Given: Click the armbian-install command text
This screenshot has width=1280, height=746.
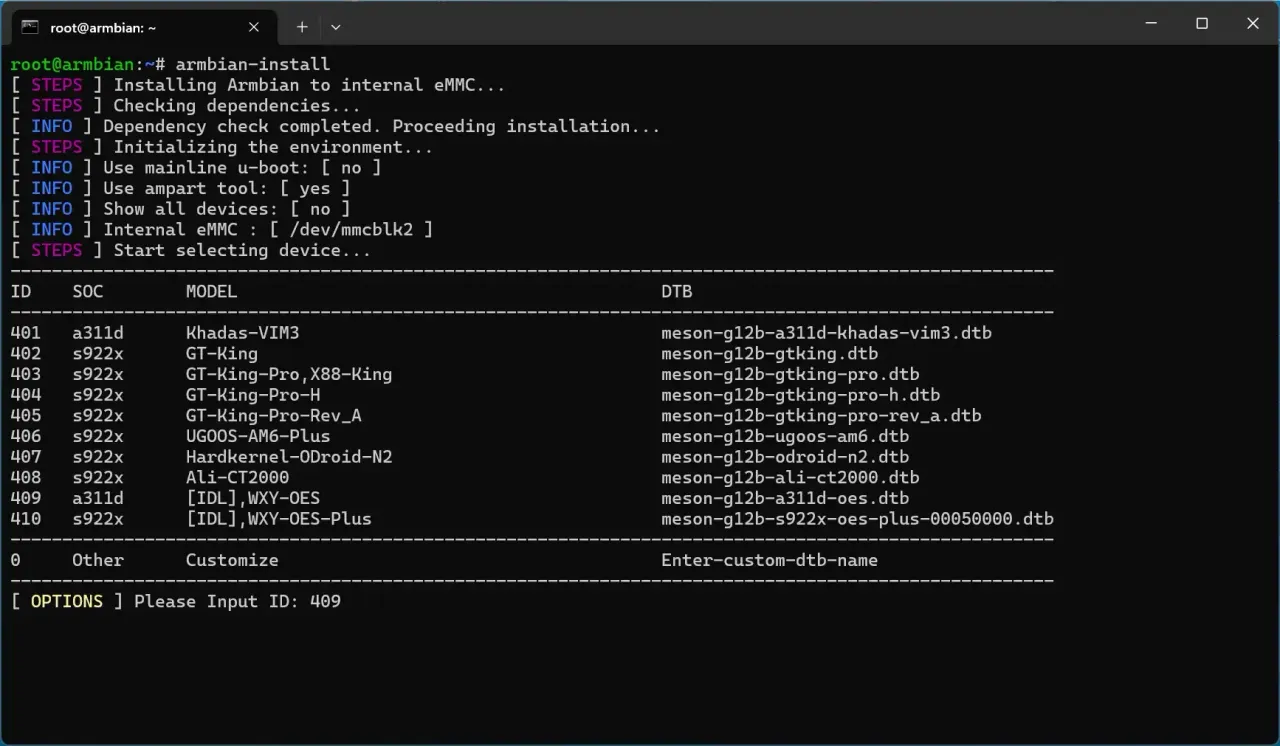Looking at the screenshot, I should click(252, 64).
